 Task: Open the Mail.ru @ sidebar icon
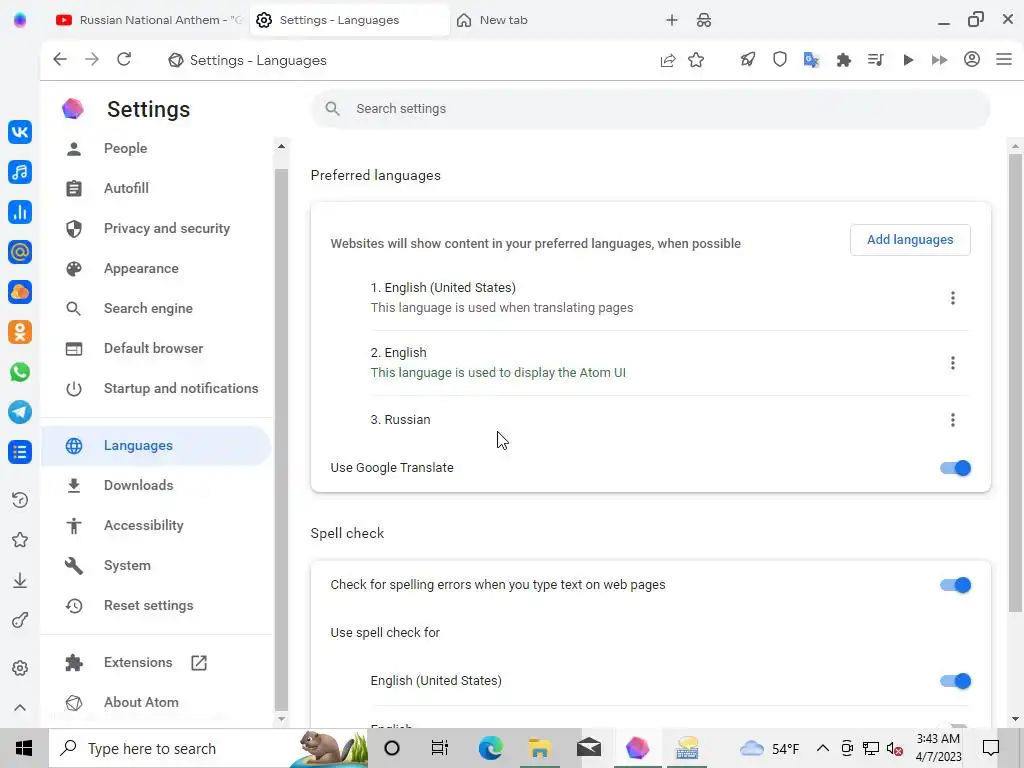click(x=20, y=251)
